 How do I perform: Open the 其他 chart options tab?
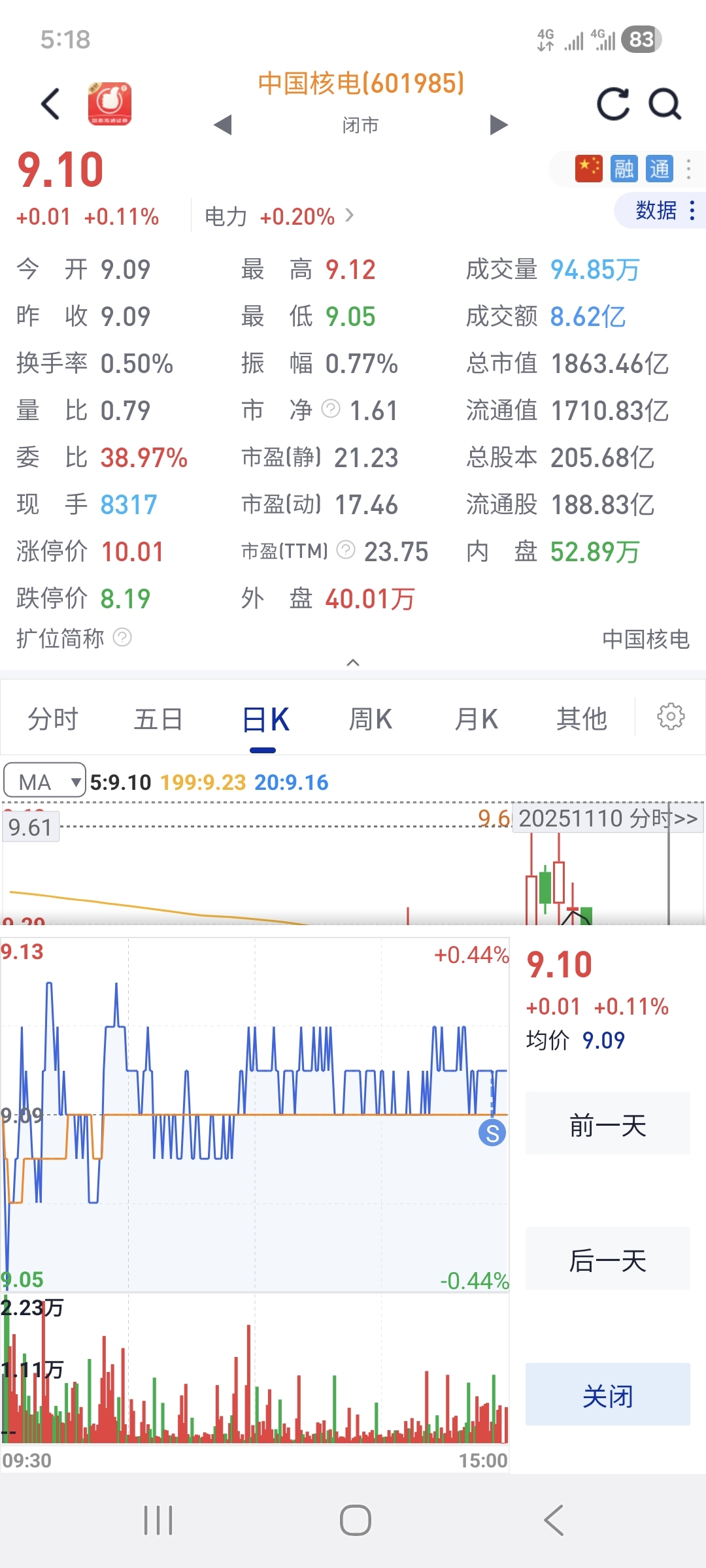tap(582, 719)
